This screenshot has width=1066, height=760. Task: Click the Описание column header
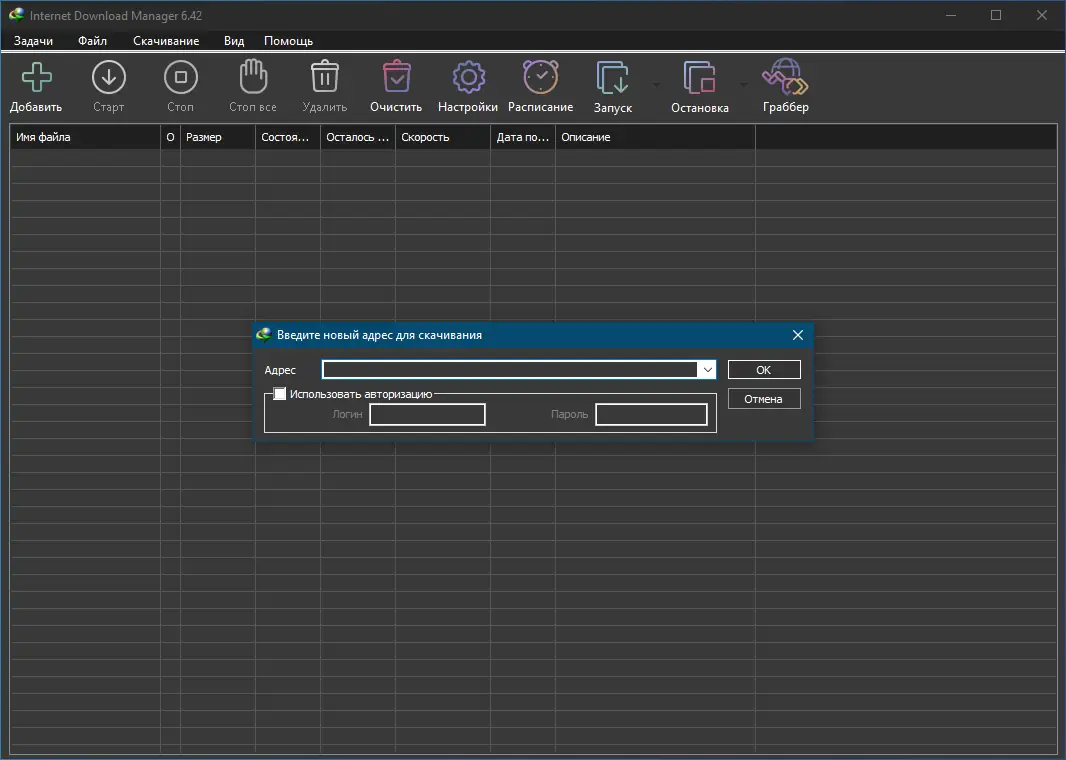655,137
